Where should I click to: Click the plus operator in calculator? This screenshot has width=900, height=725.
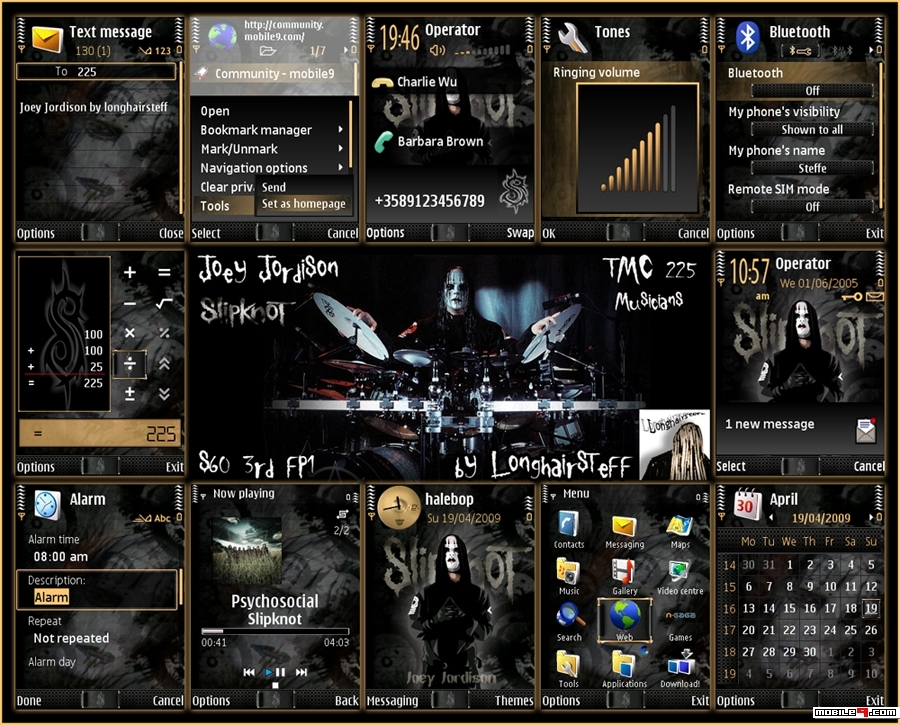pos(130,272)
